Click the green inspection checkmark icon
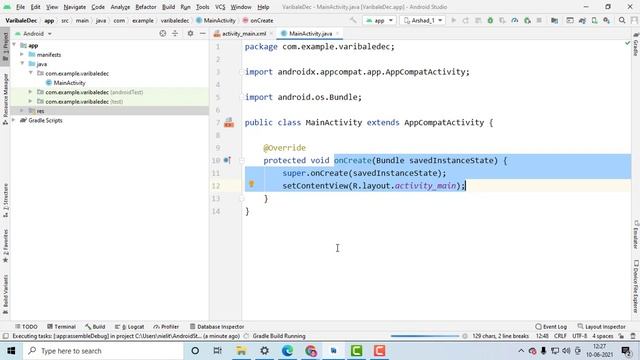640x360 pixels. pyautogui.click(x=627, y=43)
